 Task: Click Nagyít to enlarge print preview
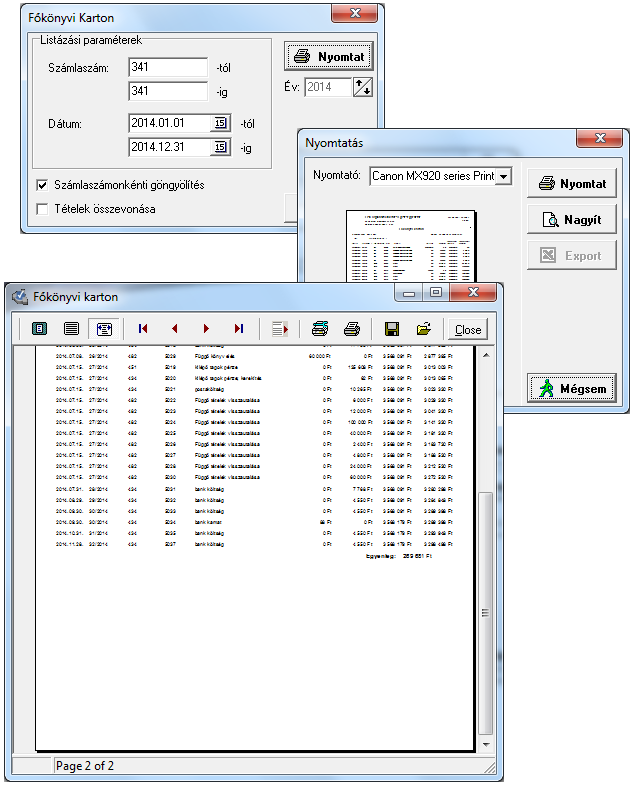(572, 219)
